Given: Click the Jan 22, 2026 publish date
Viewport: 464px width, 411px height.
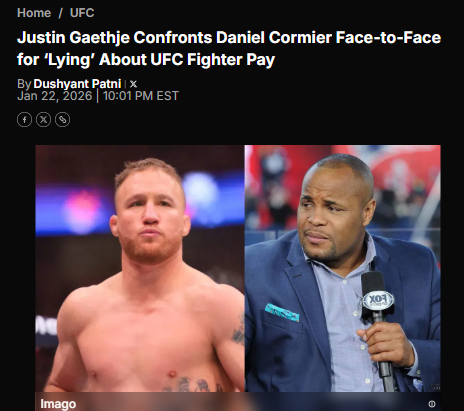Looking at the screenshot, I should tap(54, 96).
